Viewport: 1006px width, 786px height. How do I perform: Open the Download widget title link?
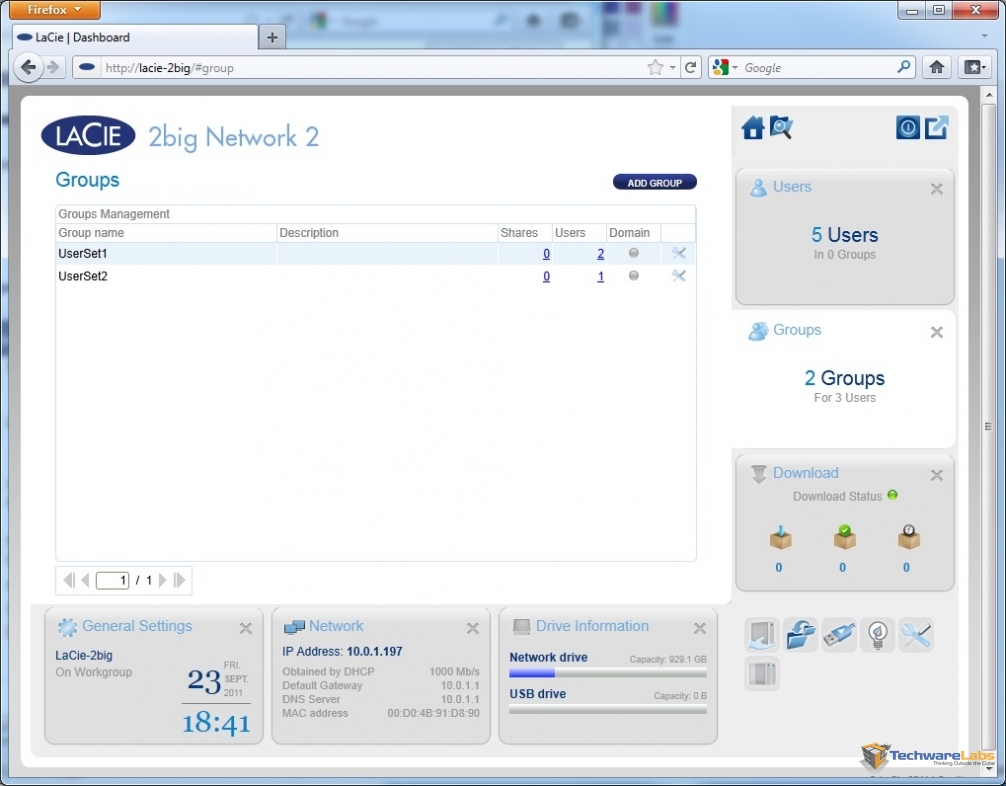tap(805, 473)
